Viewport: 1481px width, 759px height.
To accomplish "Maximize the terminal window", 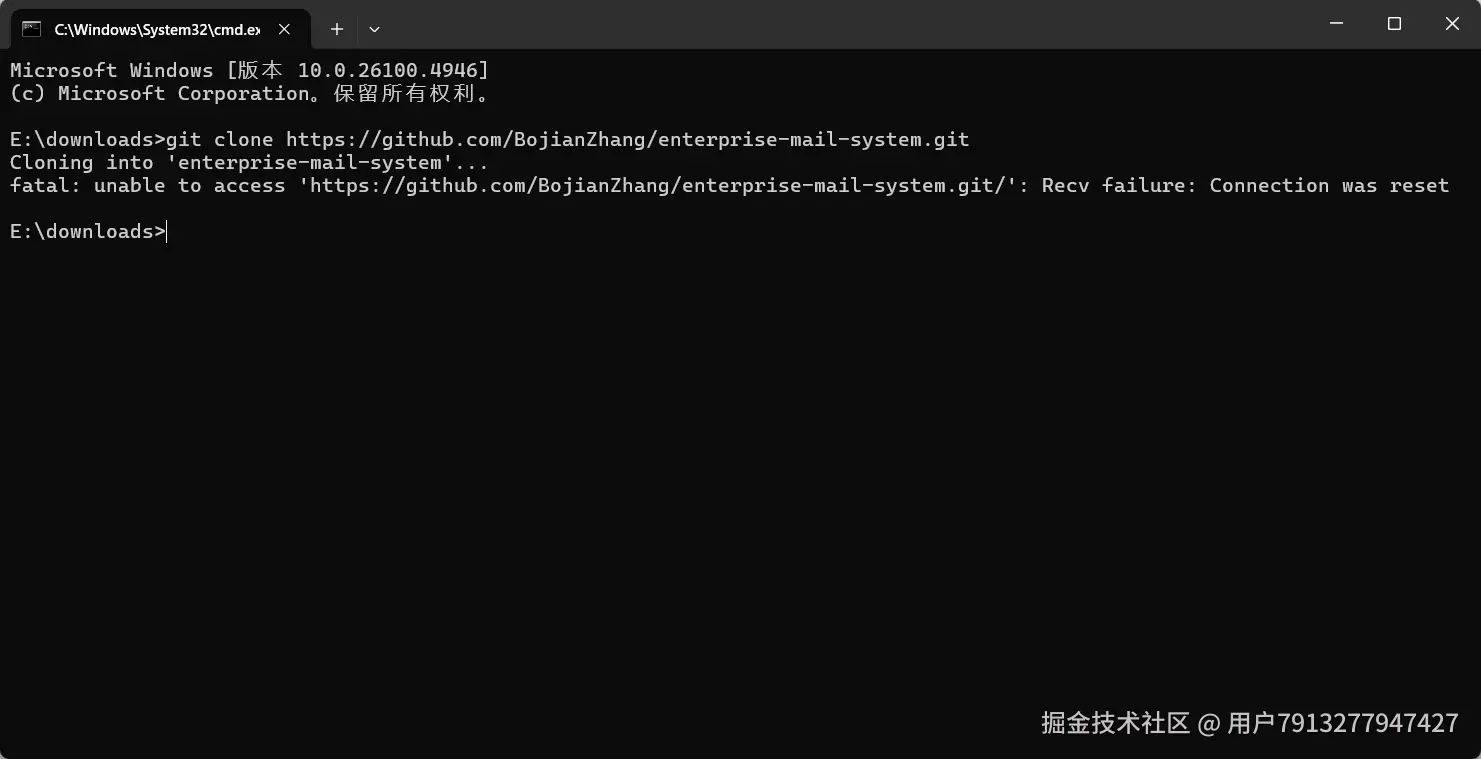I will point(1394,24).
